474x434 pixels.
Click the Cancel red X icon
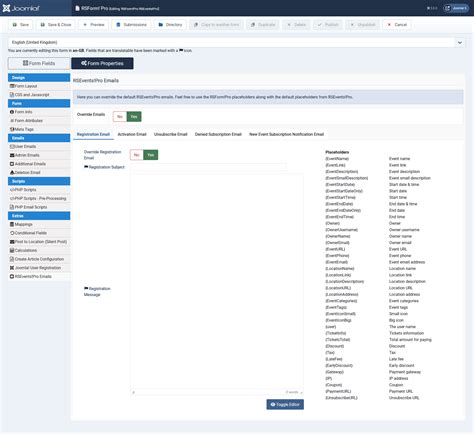[x=389, y=25]
